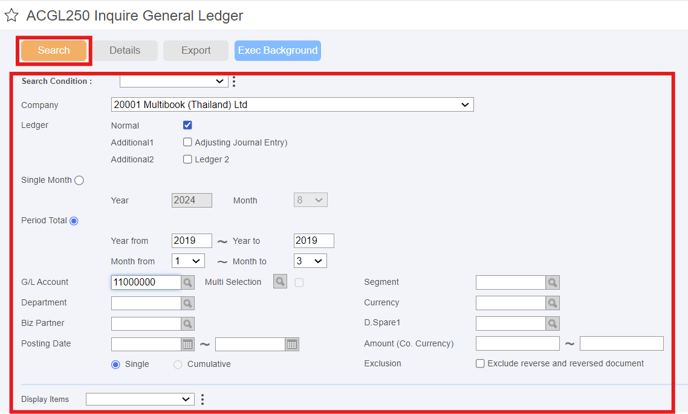
Task: Click the Amount to field
Action: [622, 343]
